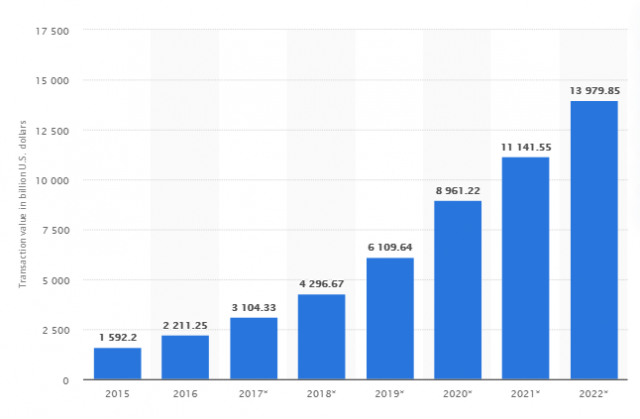Select the 2020 bar valued 8 961.22
The height and width of the screenshot is (419, 640).
[458, 290]
